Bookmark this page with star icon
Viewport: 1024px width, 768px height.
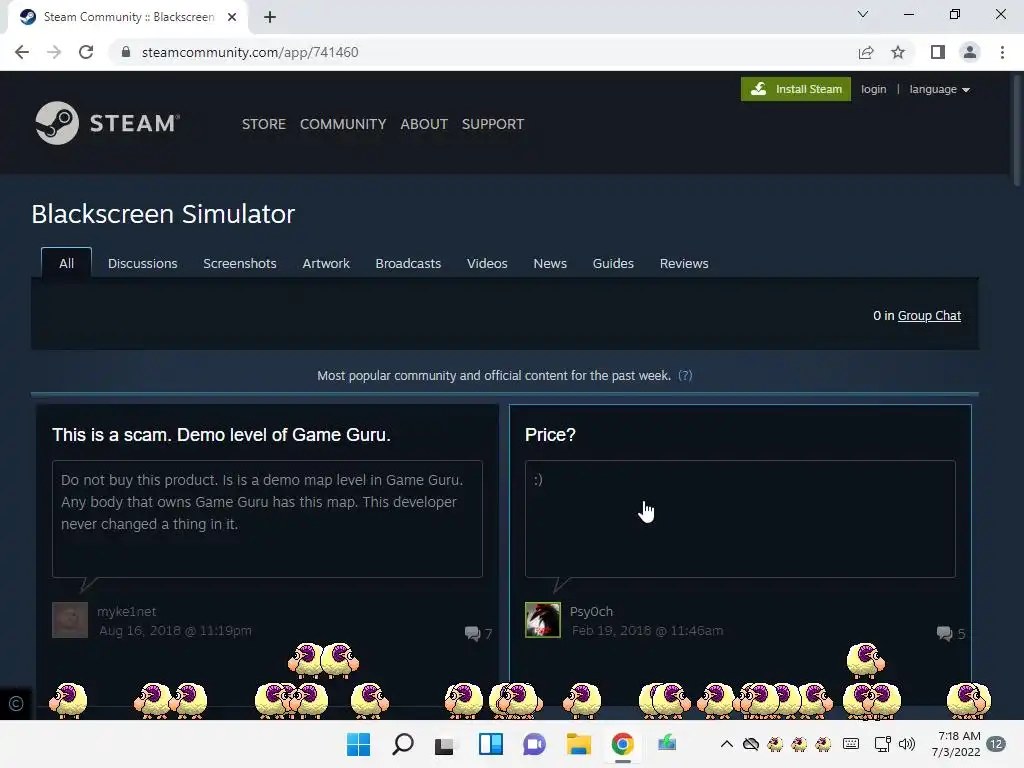[898, 52]
